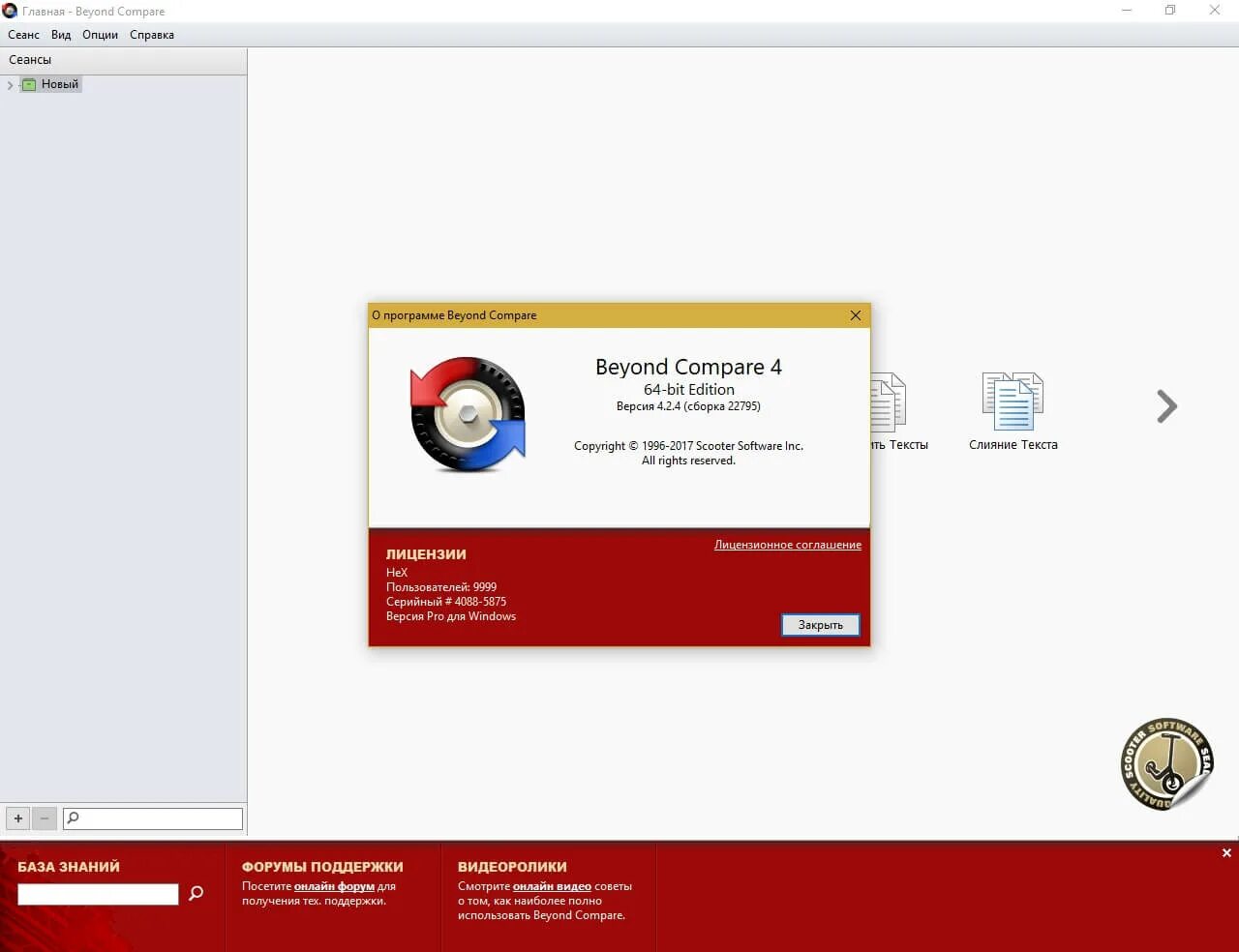
Task: Open the Опции menu
Action: point(100,35)
